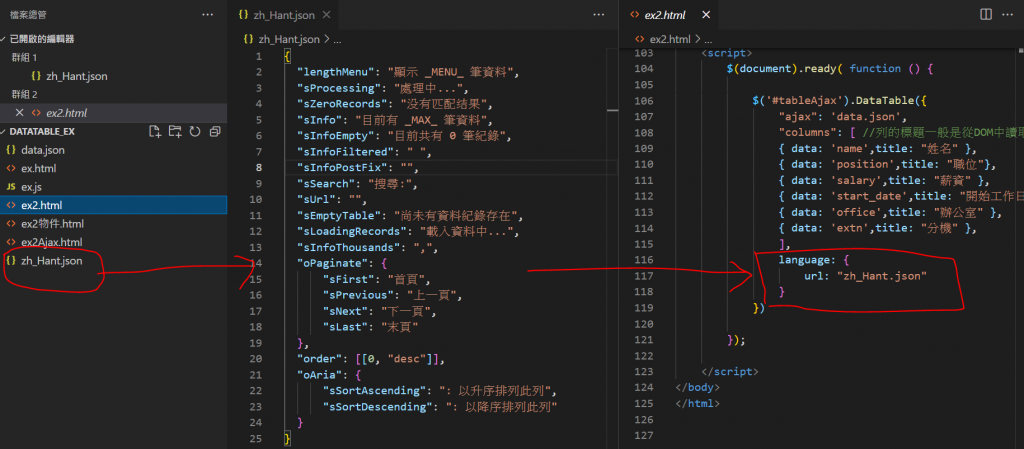Open more actions for zh_Hant.json editor group

[x=599, y=14]
